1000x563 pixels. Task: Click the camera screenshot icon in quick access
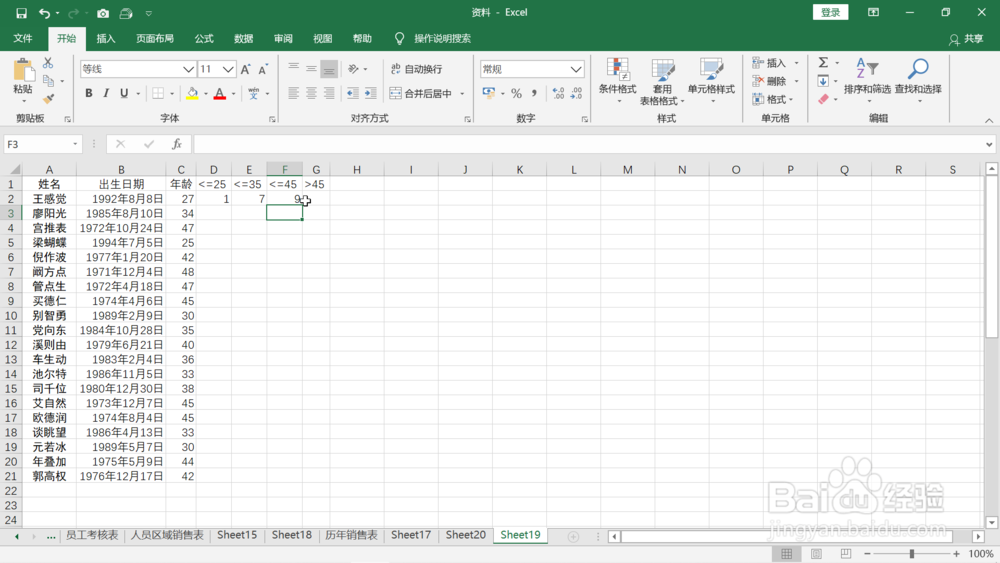tap(103, 13)
